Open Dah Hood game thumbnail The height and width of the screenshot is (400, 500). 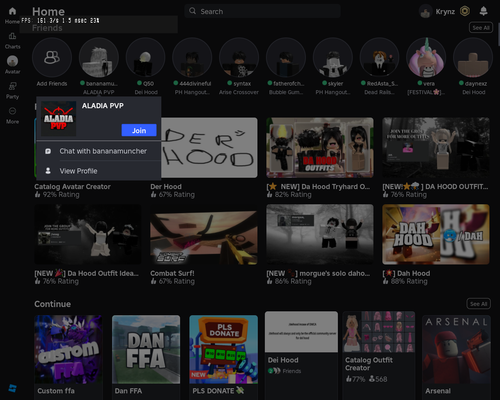click(x=436, y=234)
